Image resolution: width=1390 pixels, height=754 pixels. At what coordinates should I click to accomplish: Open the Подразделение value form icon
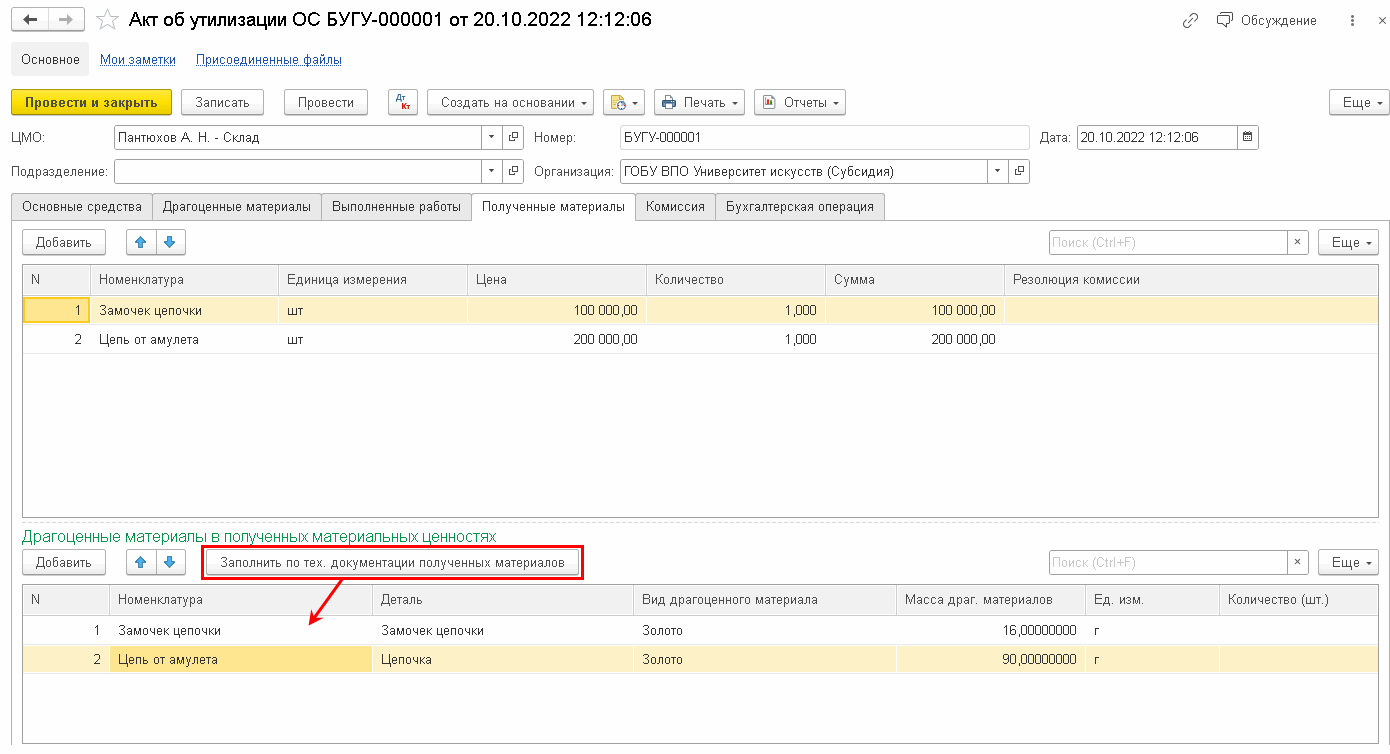[x=513, y=171]
